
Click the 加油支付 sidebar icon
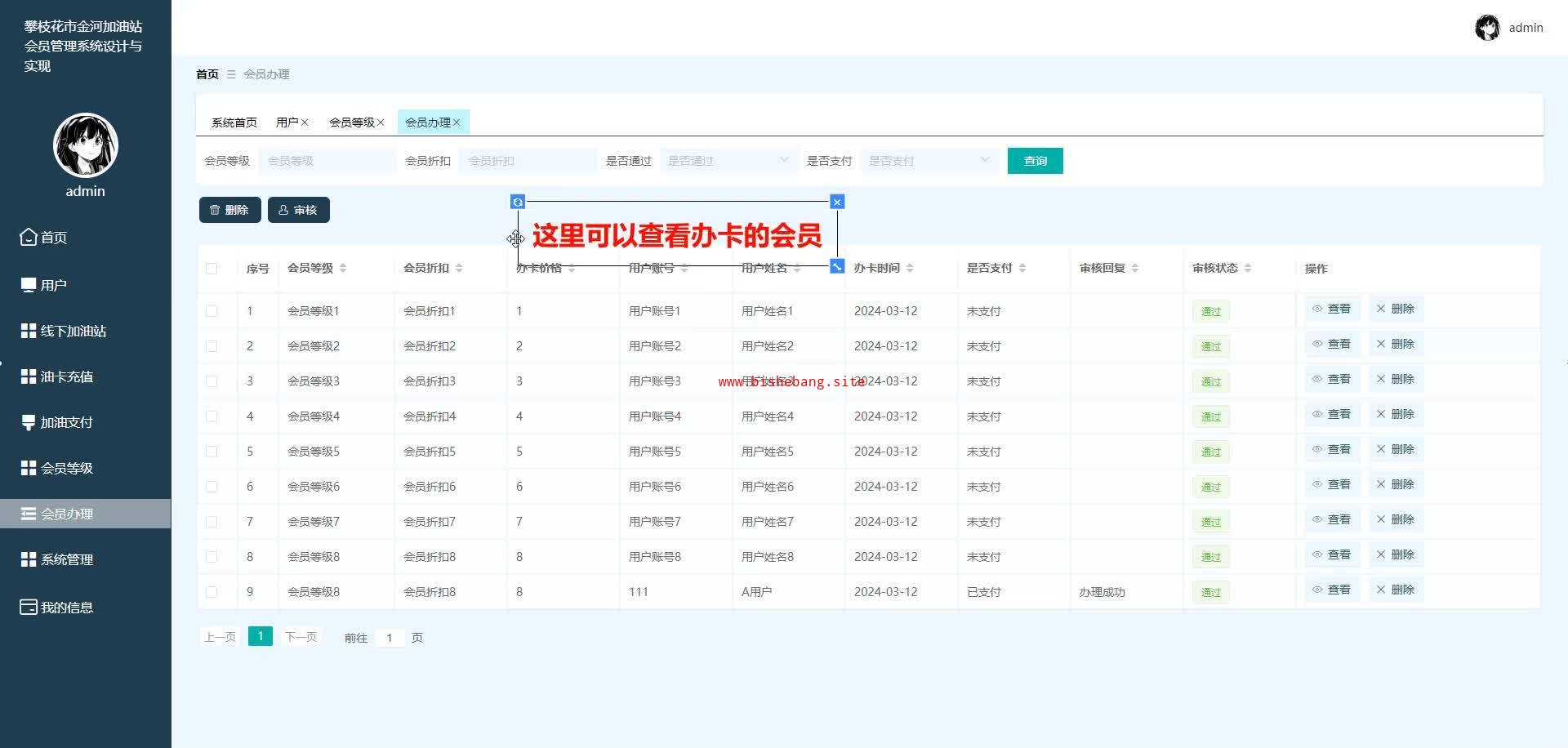point(29,422)
